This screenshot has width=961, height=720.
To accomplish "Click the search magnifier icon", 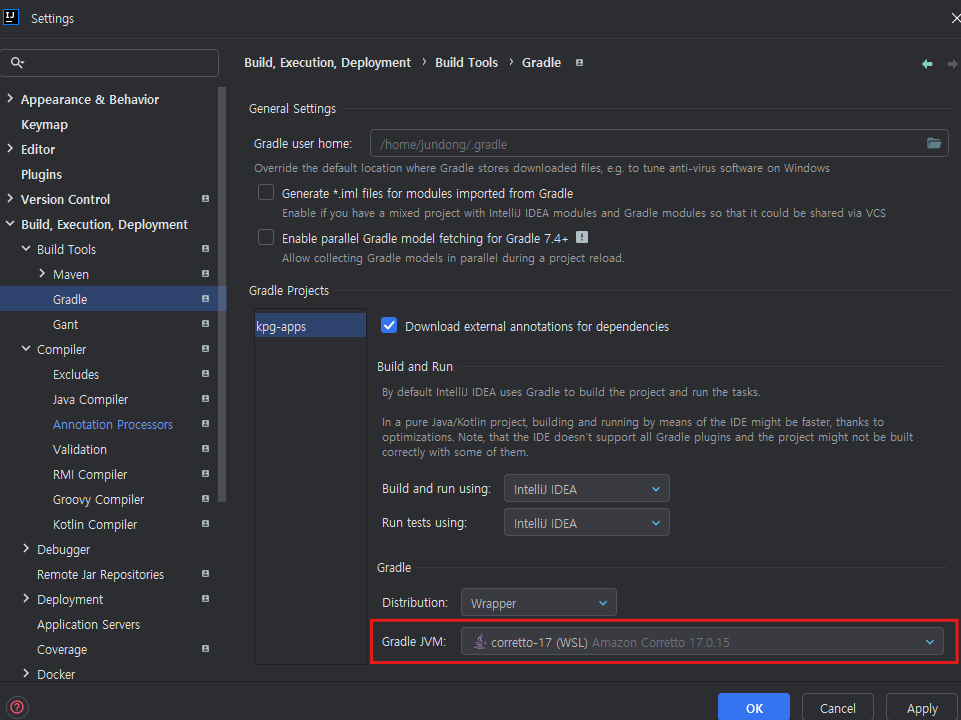I will (17, 63).
